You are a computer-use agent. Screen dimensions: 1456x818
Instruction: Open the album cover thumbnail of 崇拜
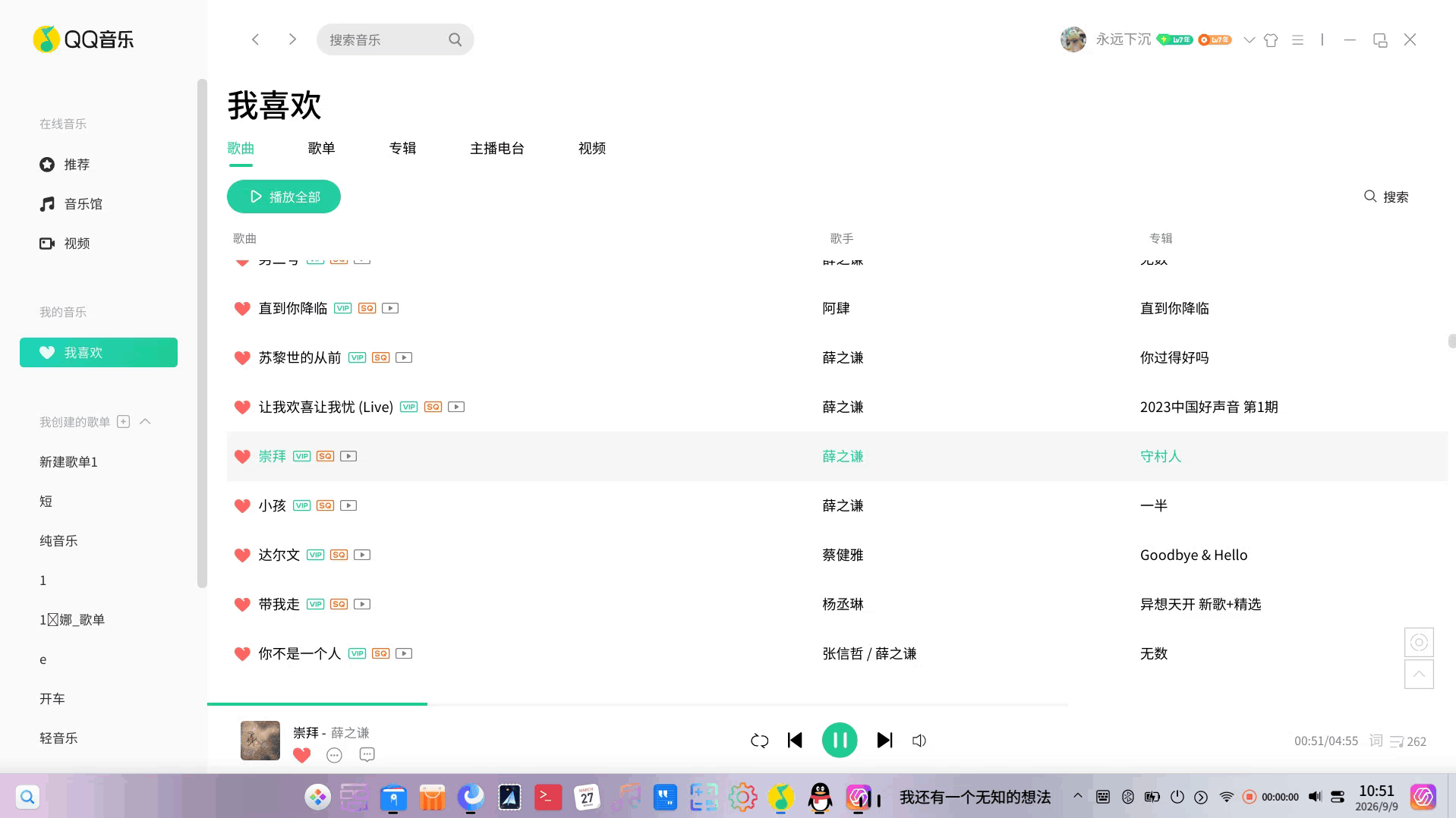[x=260, y=741]
